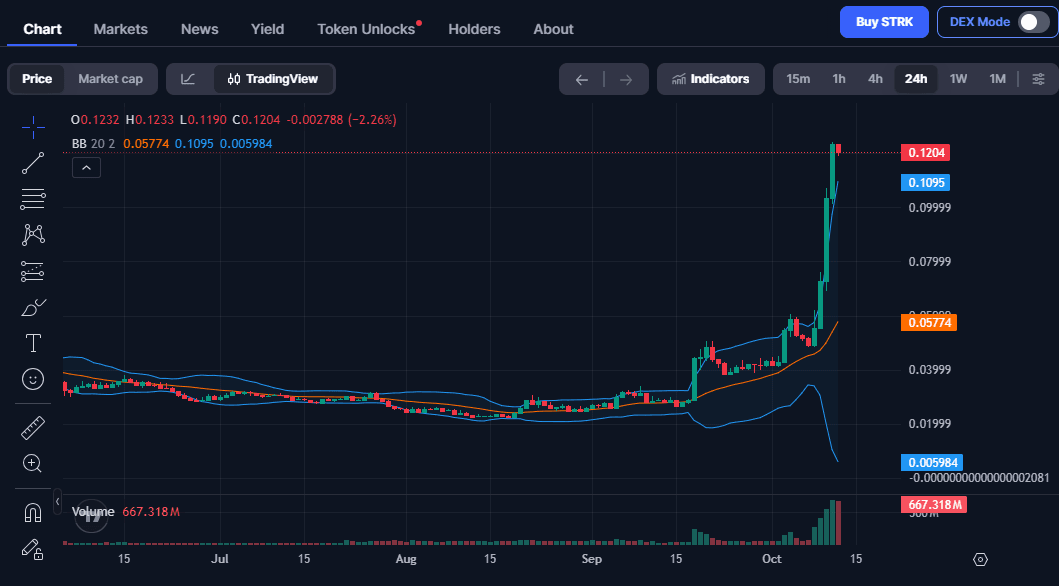1059x586 pixels.
Task: Select the trend line drawing tool
Action: 33,163
